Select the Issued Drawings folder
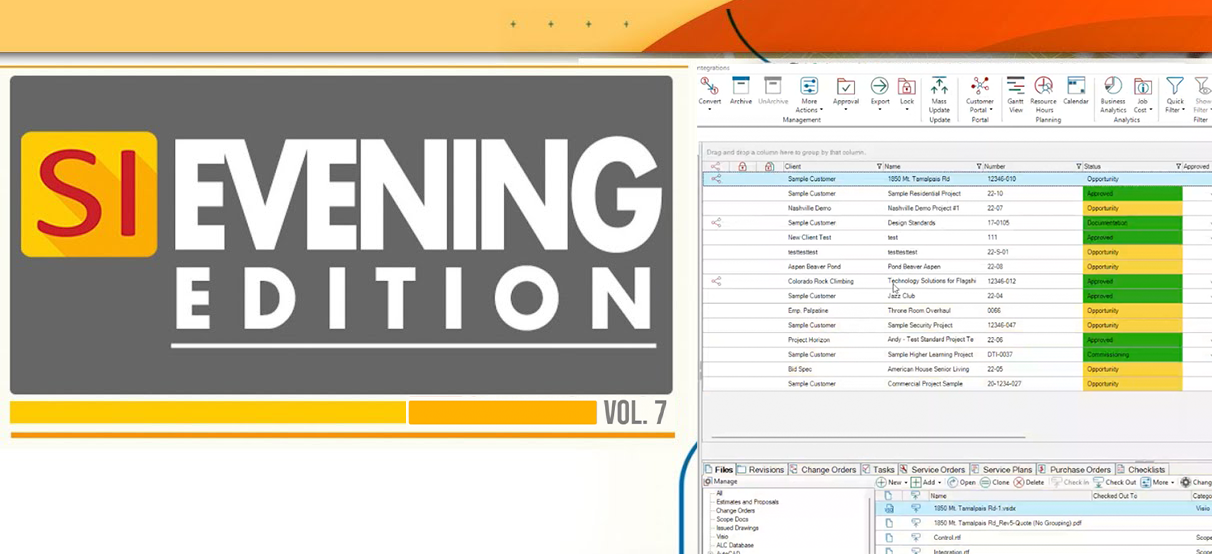Screen dimensions: 1212x554 [738, 528]
